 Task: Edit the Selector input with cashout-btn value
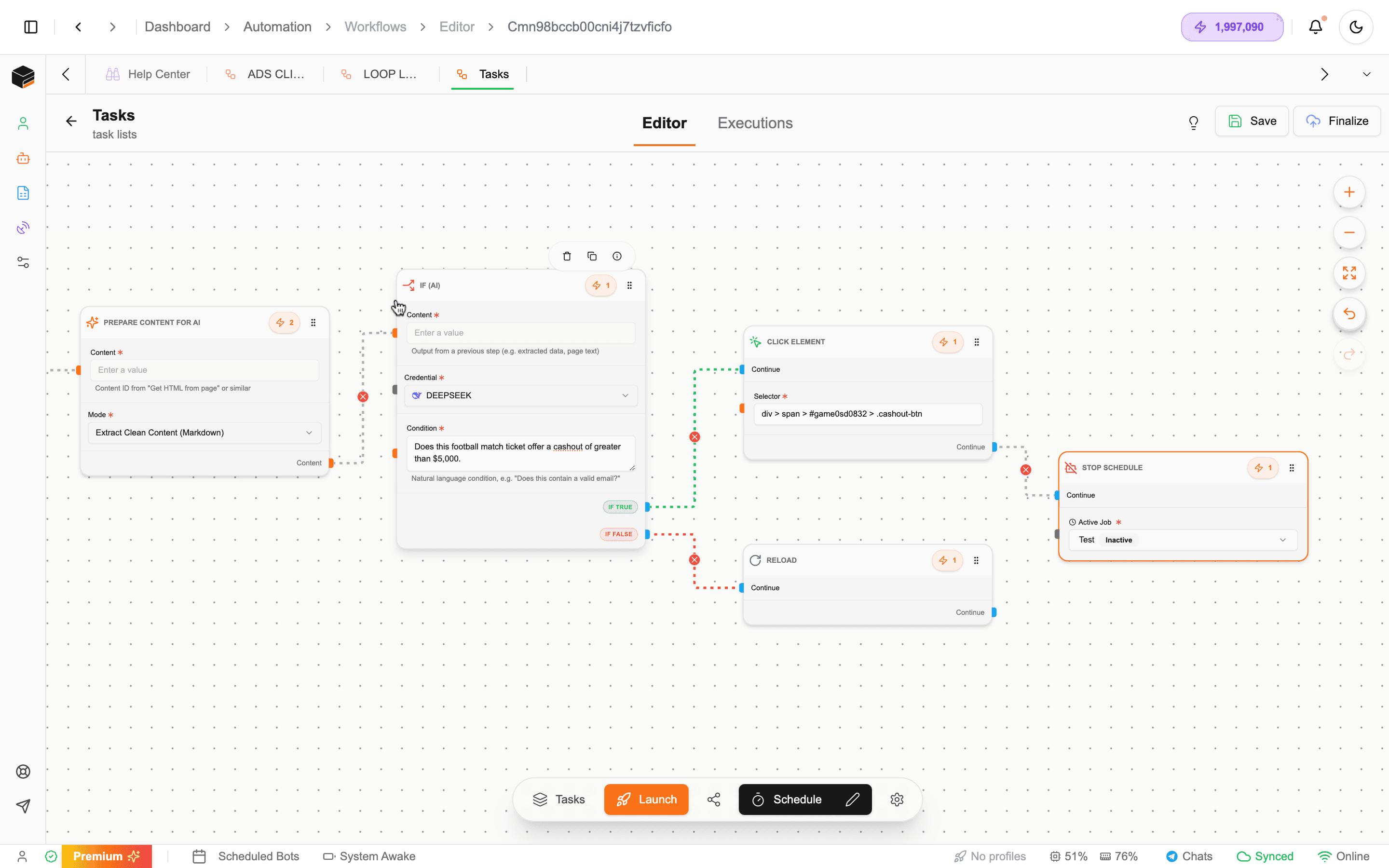[x=867, y=413]
